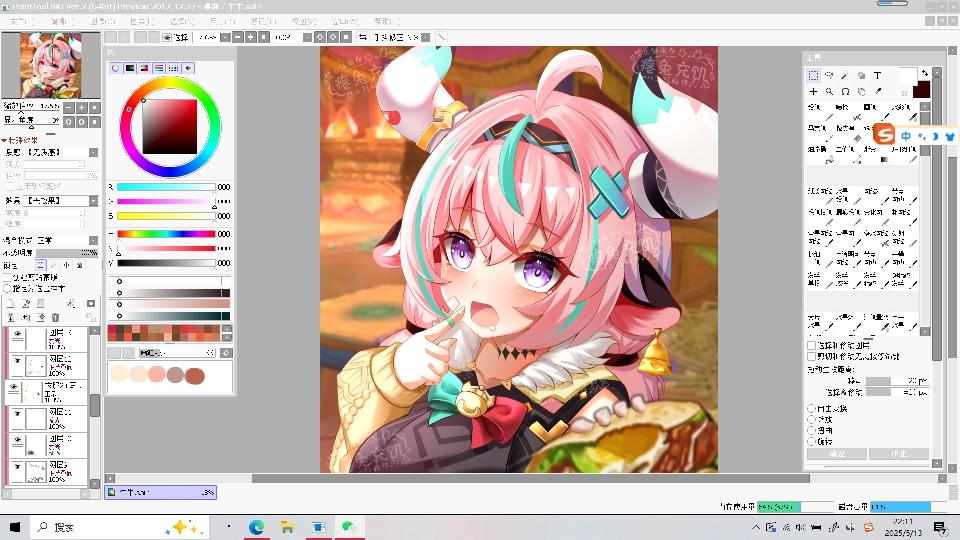Toggle the selection source radio below clipping checkbox

click(x=8, y=288)
